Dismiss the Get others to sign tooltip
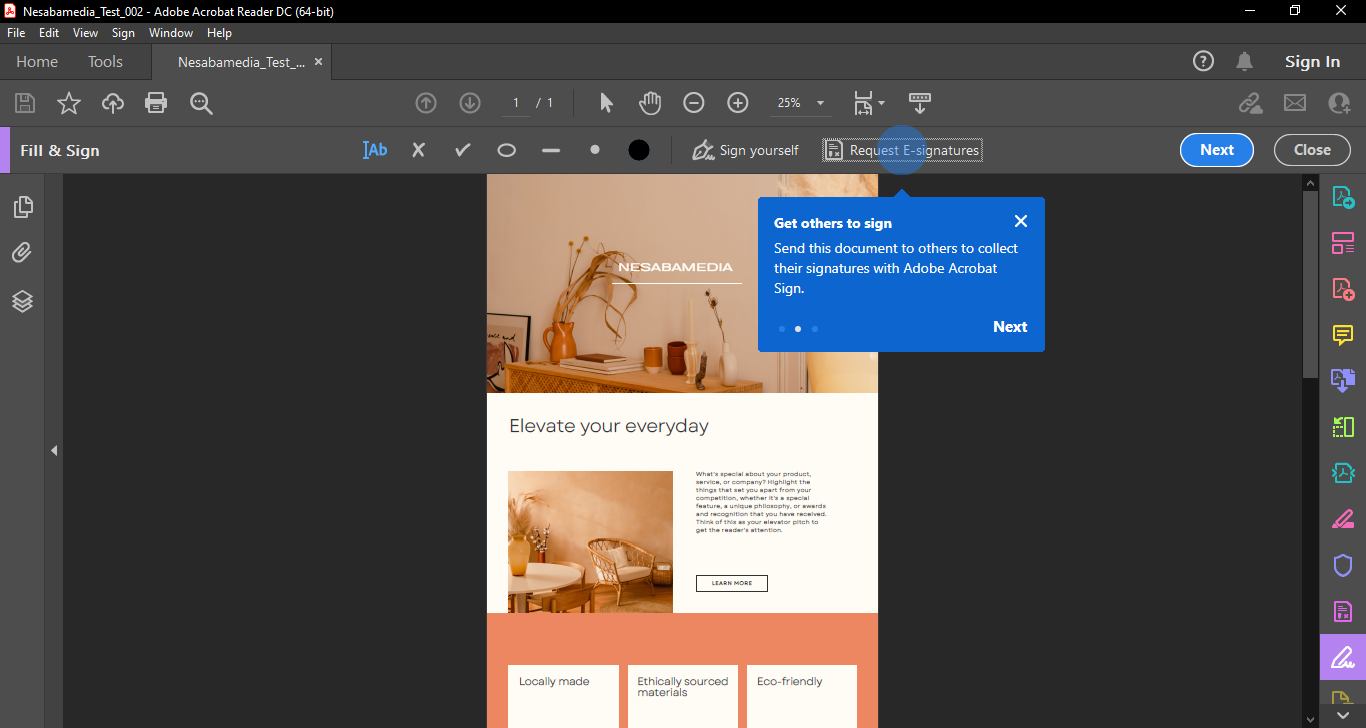This screenshot has width=1366, height=728. (x=1020, y=221)
